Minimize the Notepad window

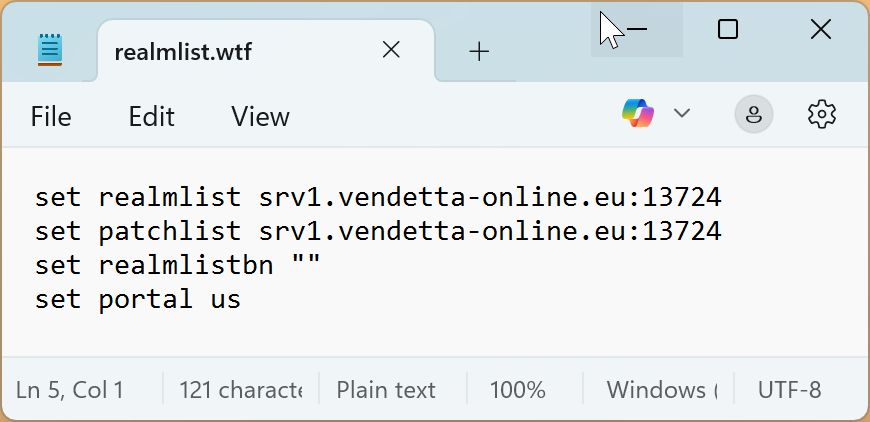tap(637, 30)
